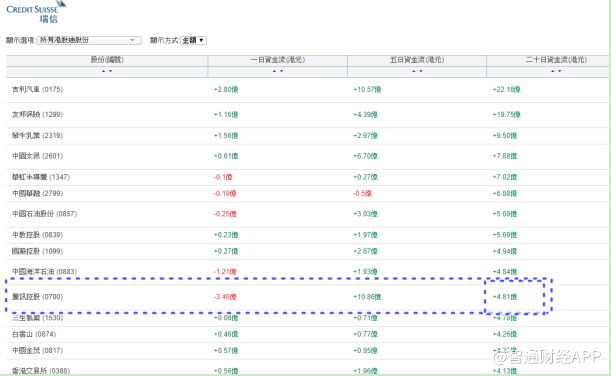611x376 pixels.
Task: Select stock 中國太保 (2601)
Action: (x=37, y=156)
